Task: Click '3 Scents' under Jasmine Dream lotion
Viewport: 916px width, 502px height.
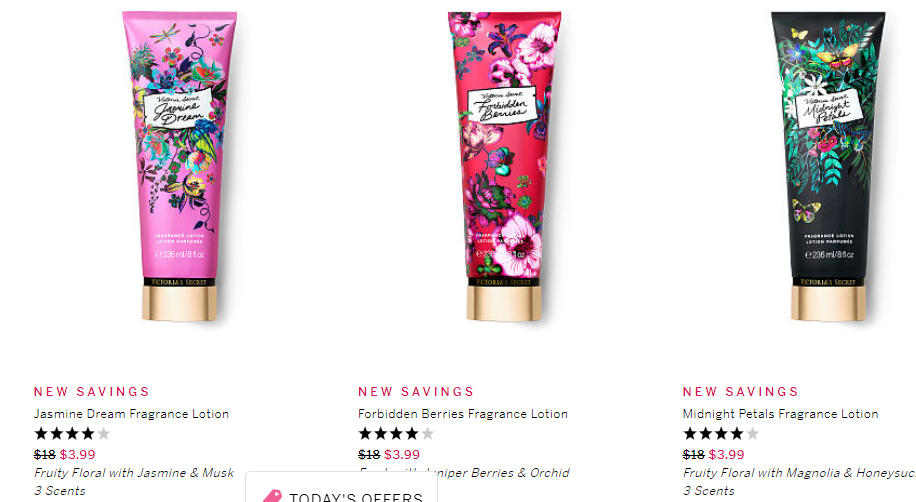Action: pos(60,491)
